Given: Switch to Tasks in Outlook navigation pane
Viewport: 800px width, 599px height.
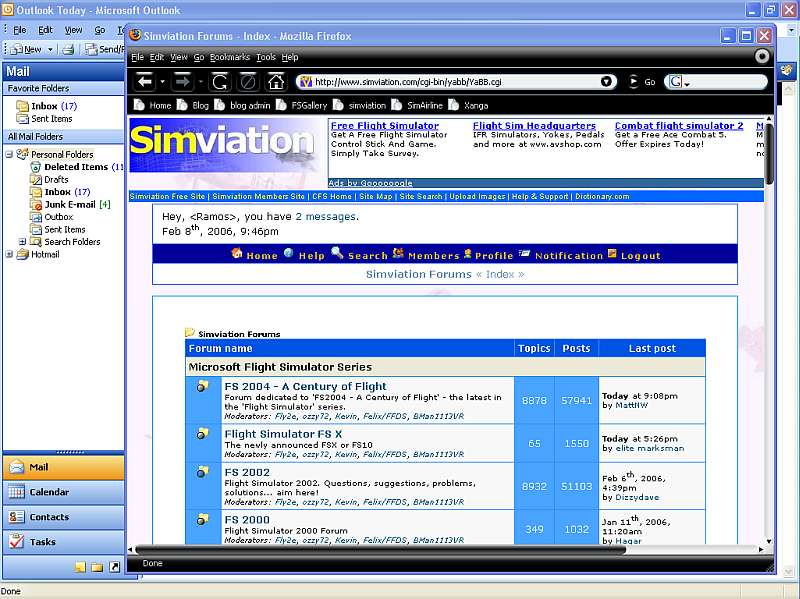Looking at the screenshot, I should pos(43,542).
